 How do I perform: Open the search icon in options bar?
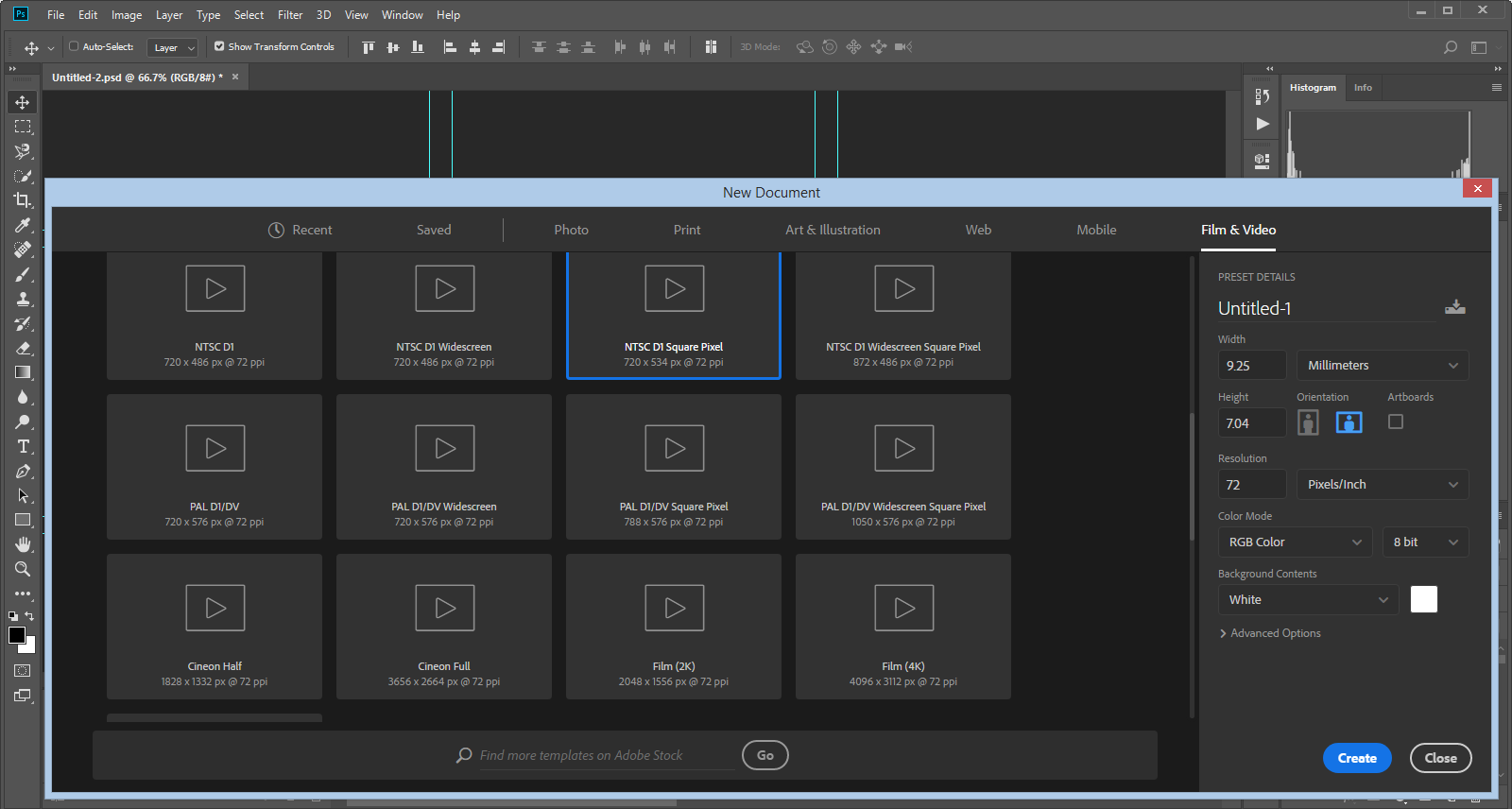click(x=1451, y=47)
